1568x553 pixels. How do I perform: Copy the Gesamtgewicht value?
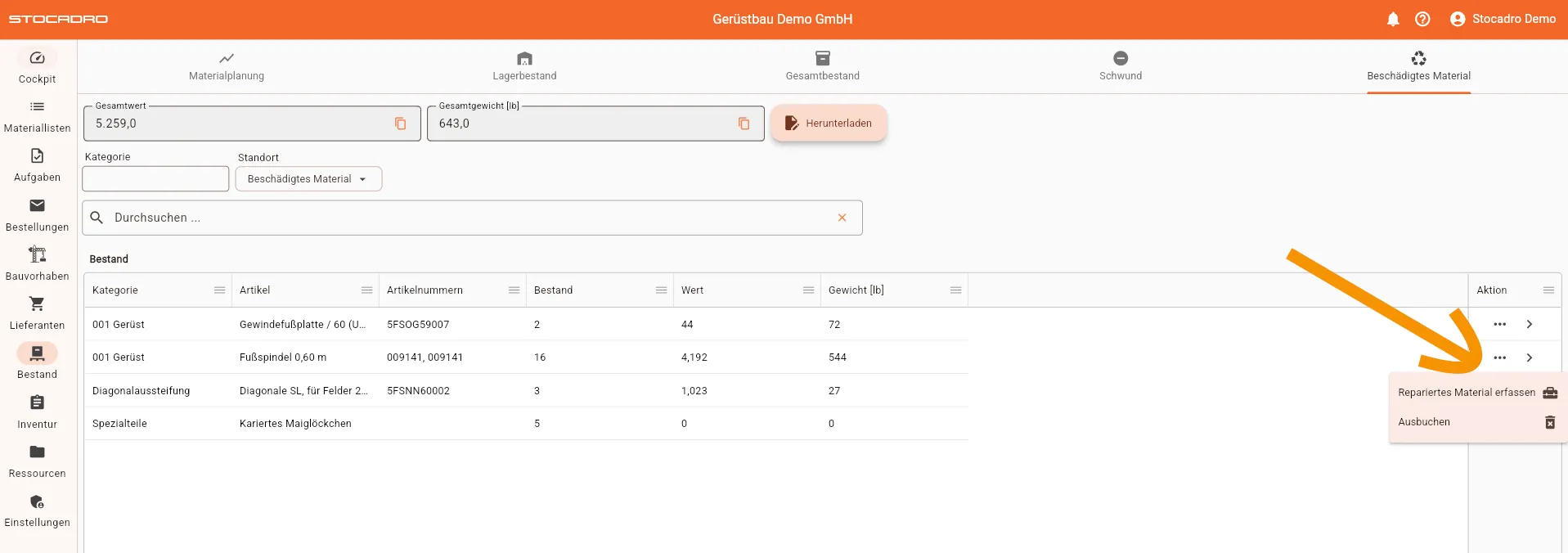pyautogui.click(x=744, y=124)
